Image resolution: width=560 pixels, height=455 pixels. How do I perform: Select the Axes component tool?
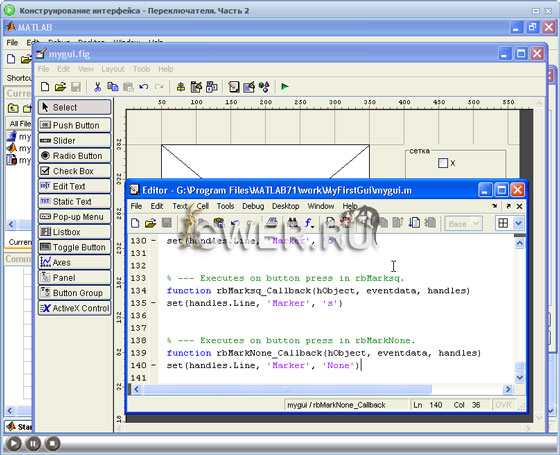75,262
